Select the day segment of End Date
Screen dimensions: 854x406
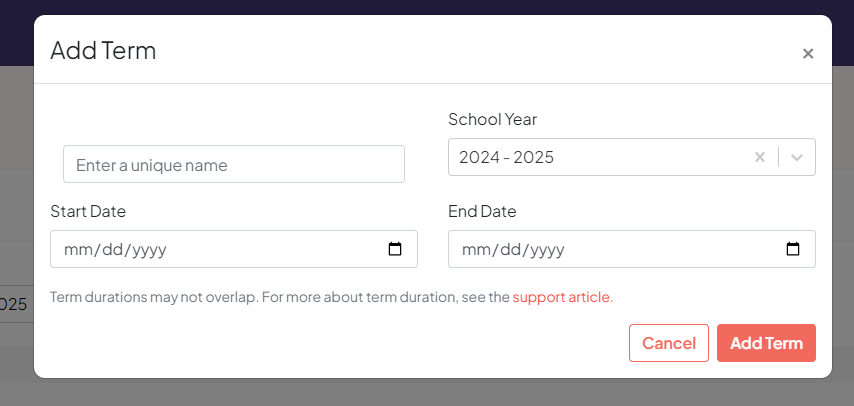click(x=511, y=250)
